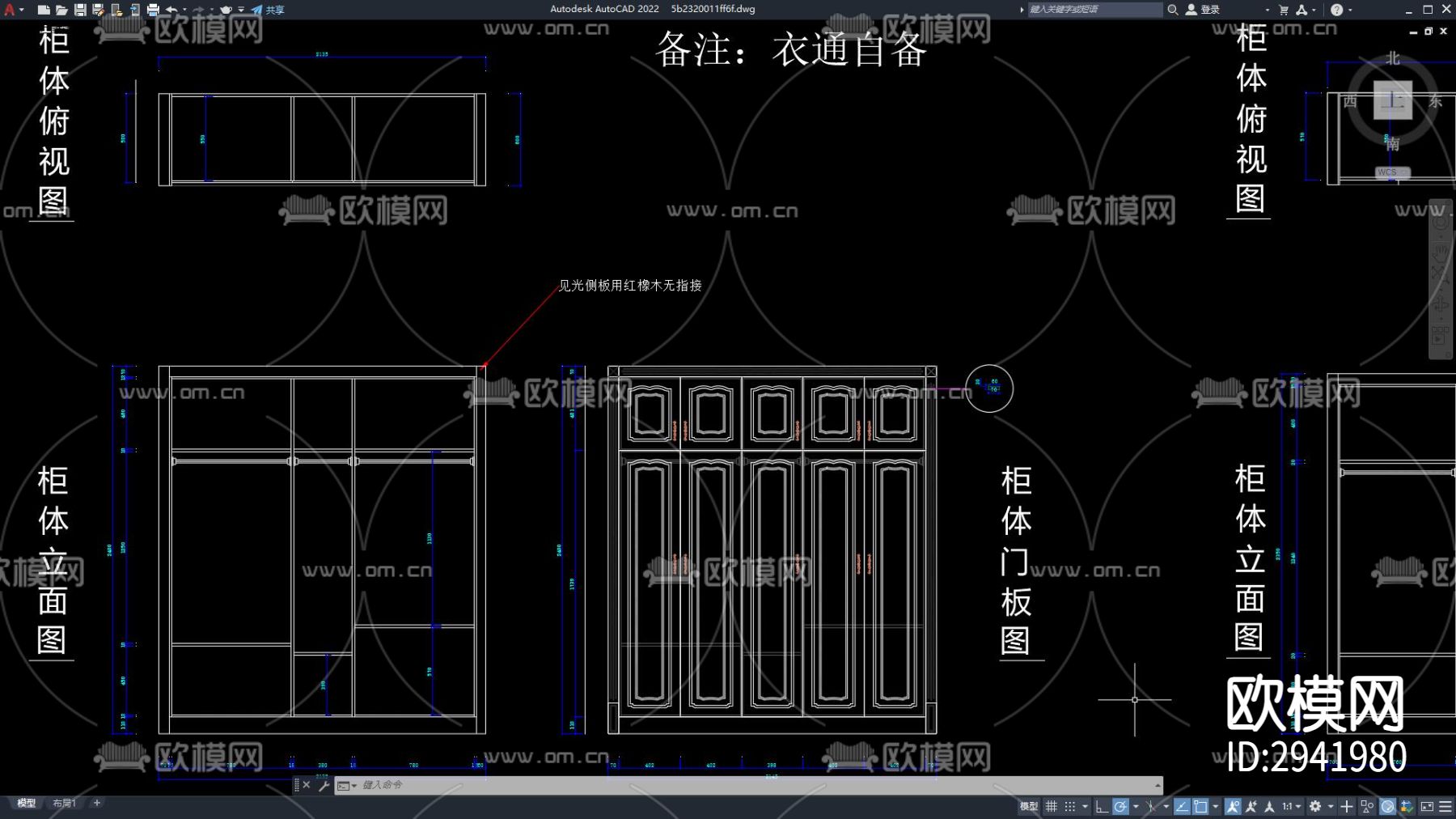Click the Undo arrow icon

(x=172, y=10)
